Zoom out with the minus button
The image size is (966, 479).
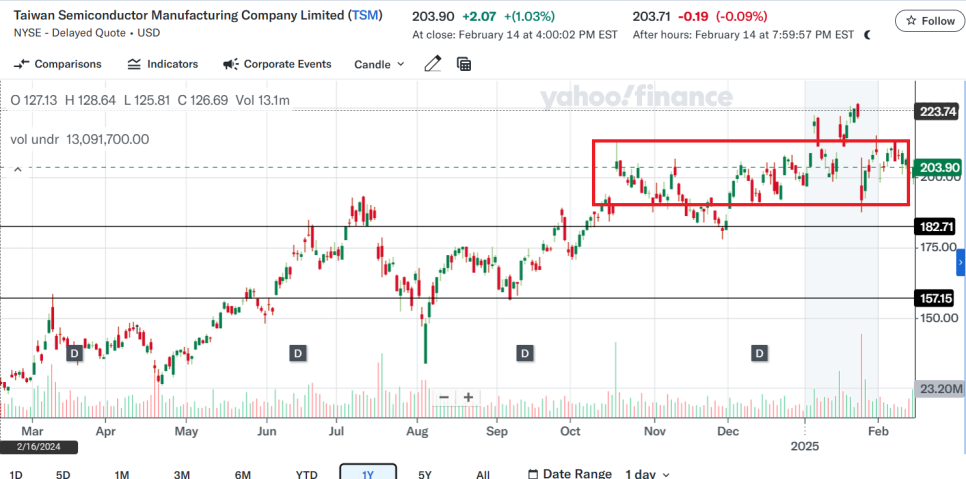click(444, 397)
